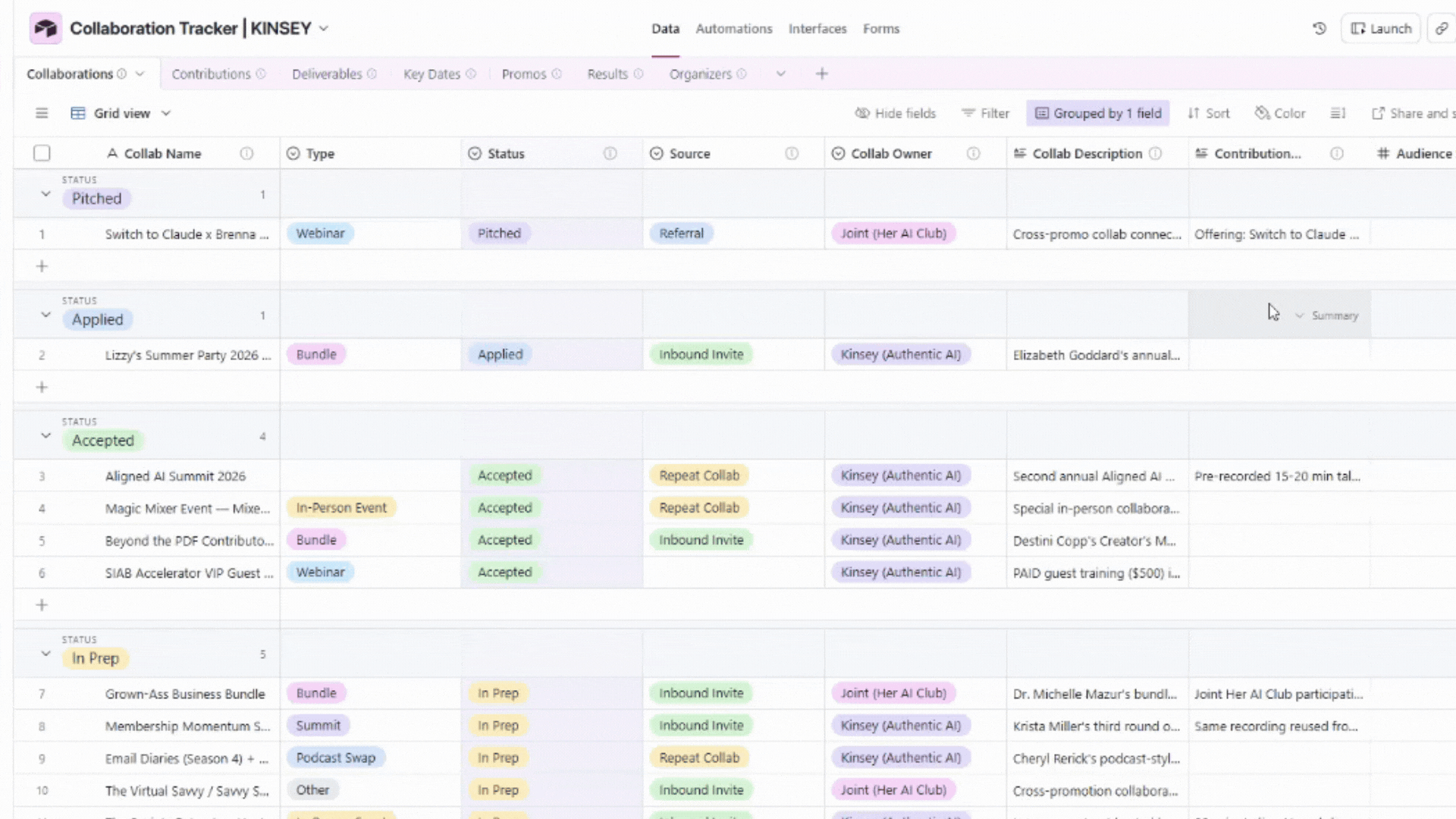Click the PAID guest training description cell
This screenshot has width=1456, height=819.
tap(1097, 573)
